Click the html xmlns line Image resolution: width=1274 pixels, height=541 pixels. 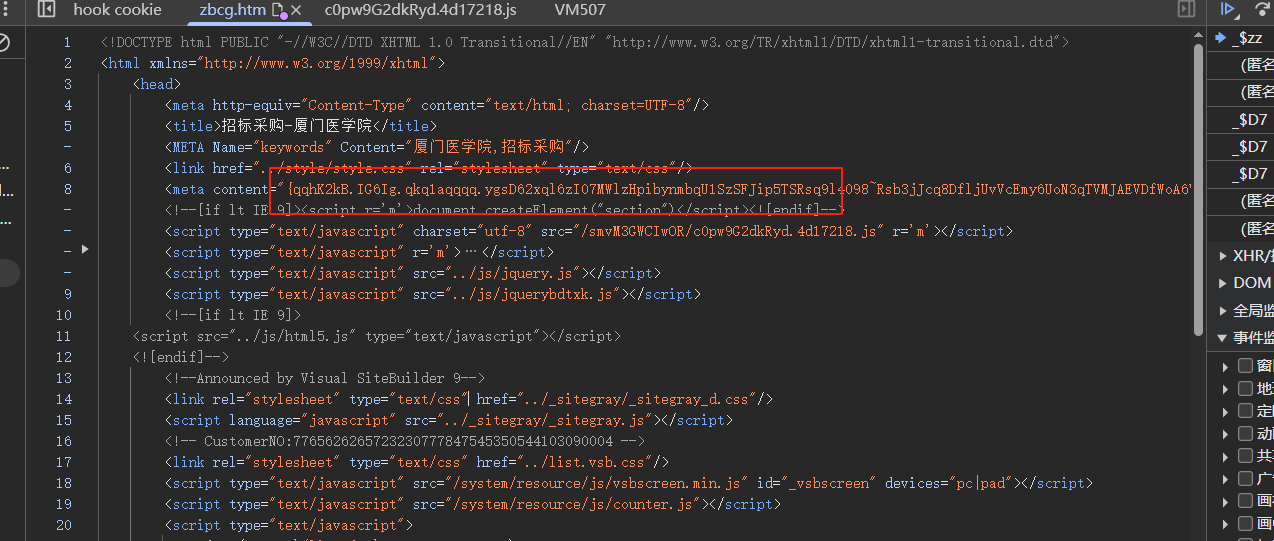(x=273, y=63)
